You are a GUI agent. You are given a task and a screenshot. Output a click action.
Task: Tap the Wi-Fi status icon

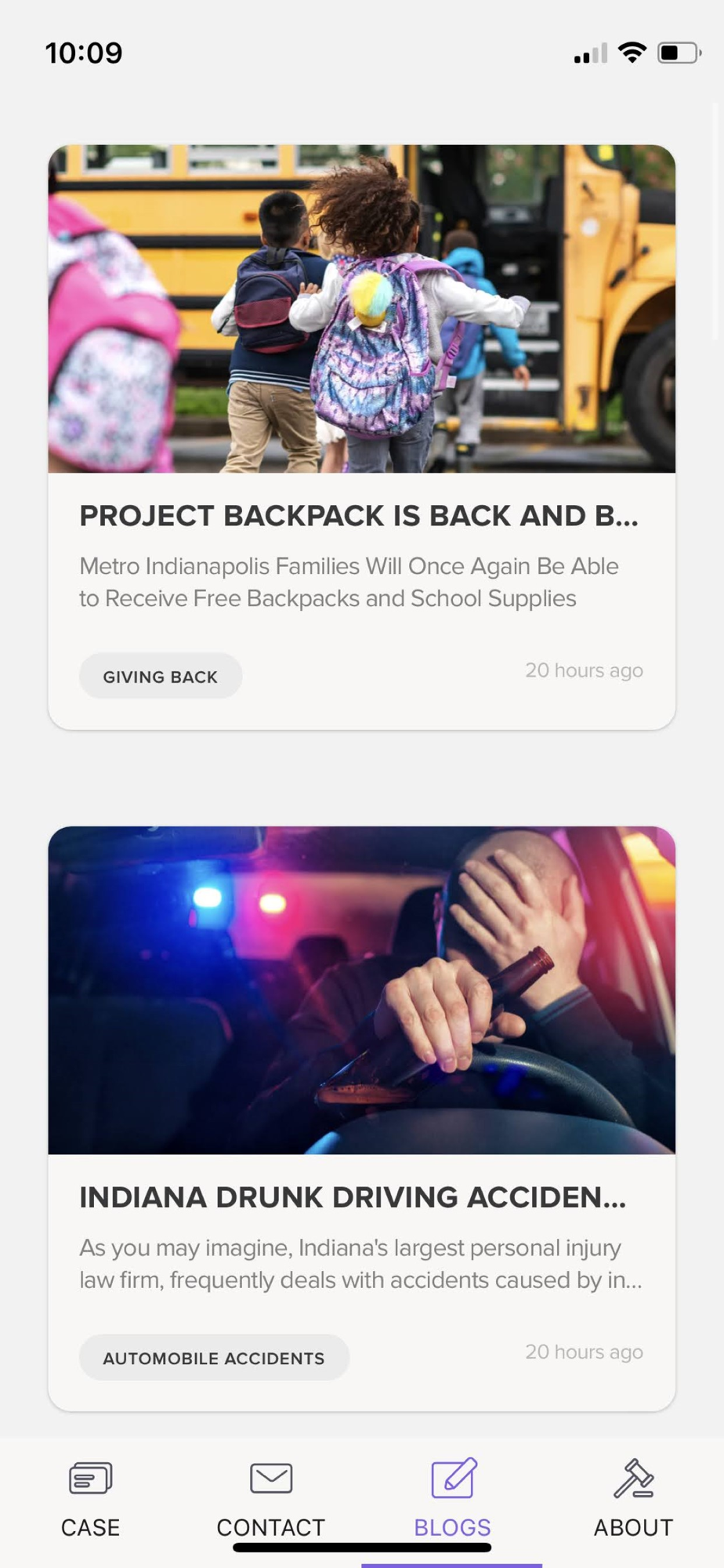coord(632,53)
